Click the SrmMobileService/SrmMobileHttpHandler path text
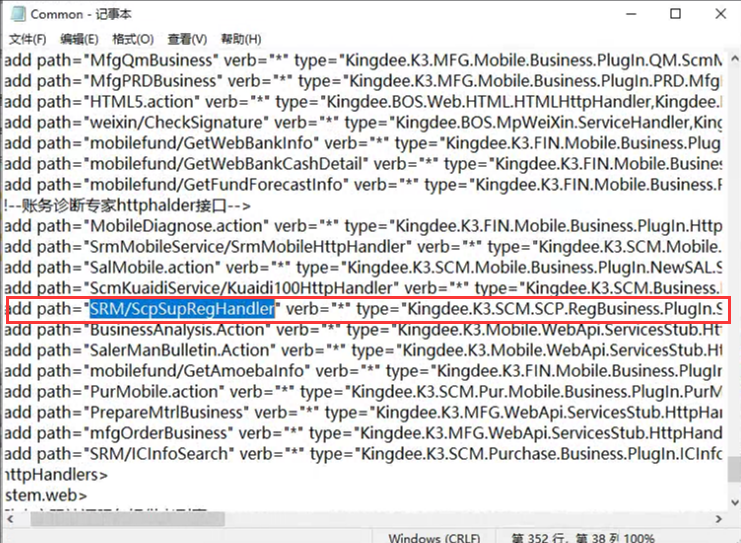 point(248,247)
